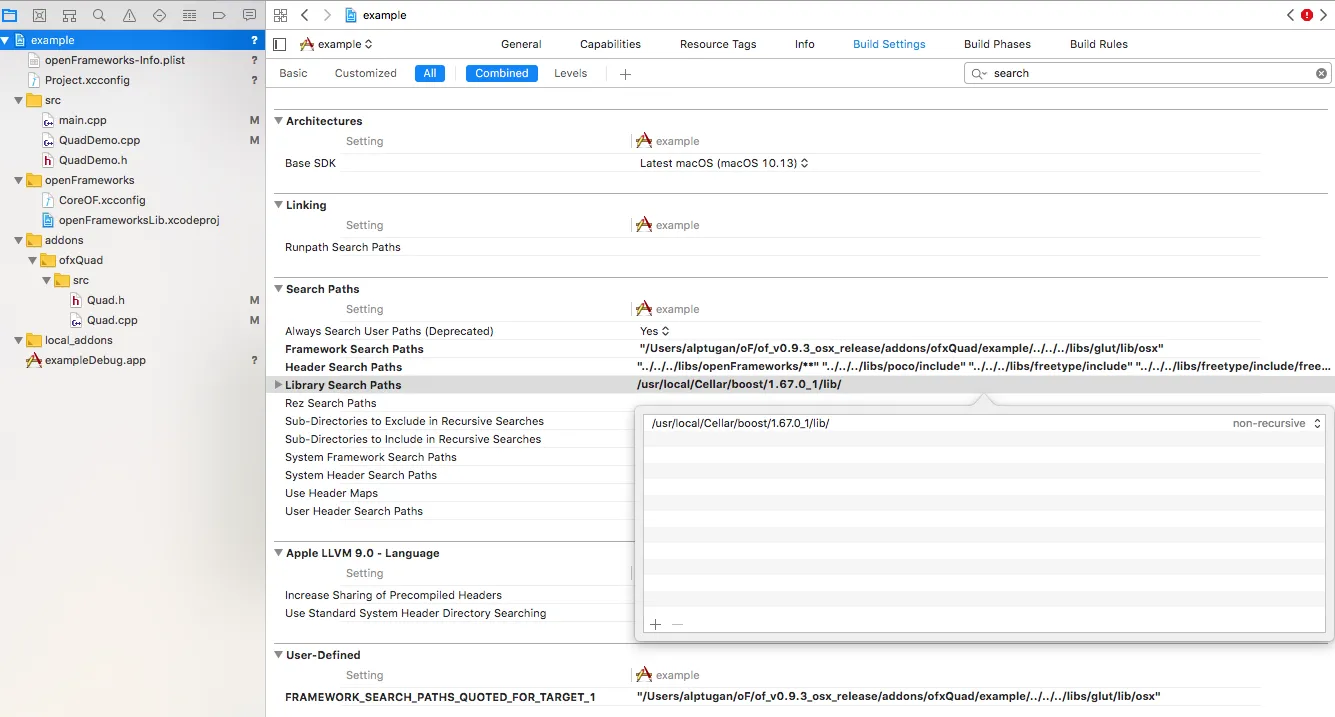Open Always Search User Paths Yes dropdown
This screenshot has width=1335, height=717.
tap(654, 331)
